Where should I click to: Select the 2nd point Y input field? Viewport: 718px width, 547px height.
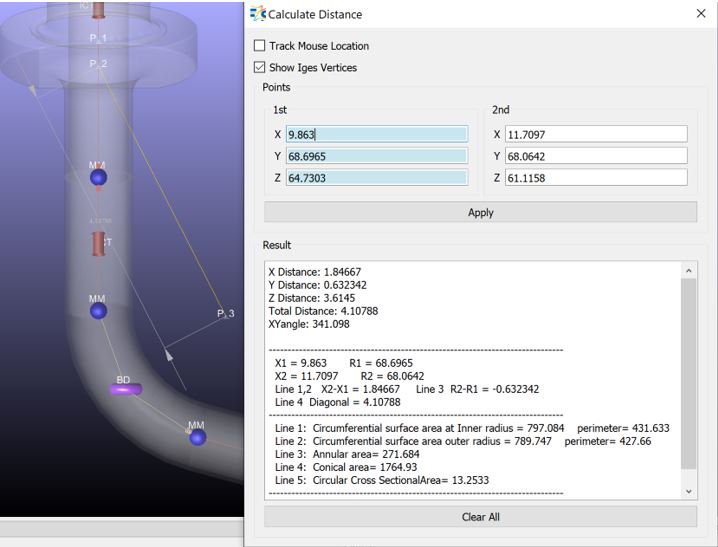tap(596, 156)
